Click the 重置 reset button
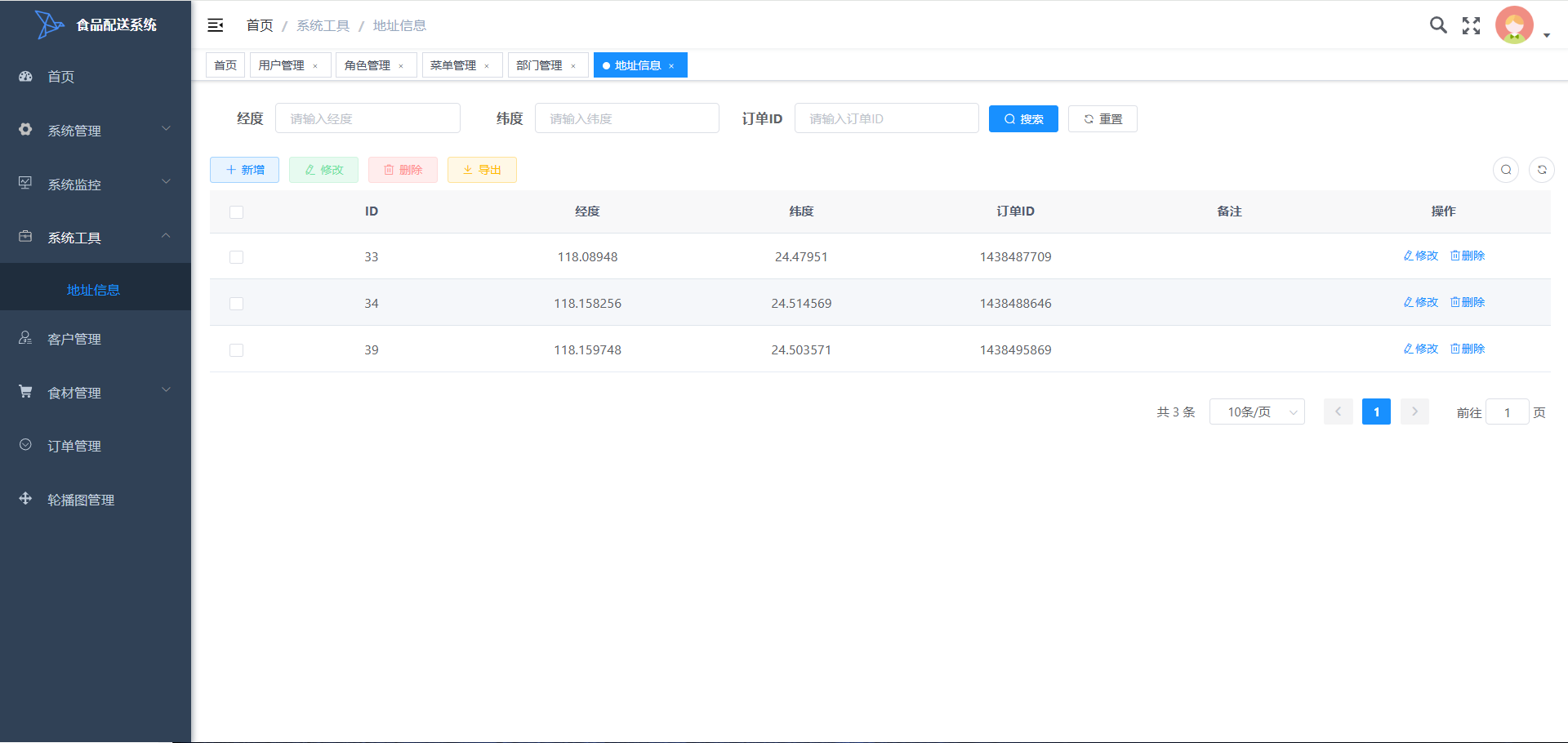This screenshot has width=1568, height=743. (x=1102, y=118)
